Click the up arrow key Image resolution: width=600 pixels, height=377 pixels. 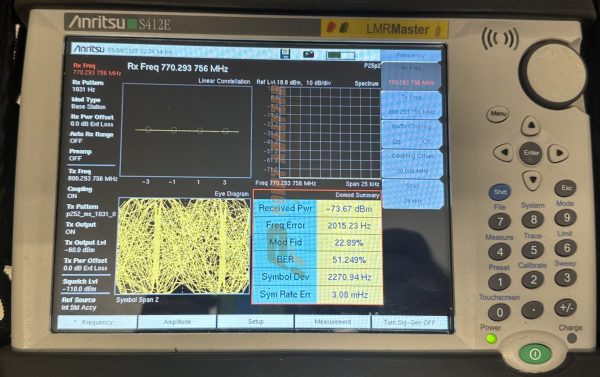click(531, 125)
